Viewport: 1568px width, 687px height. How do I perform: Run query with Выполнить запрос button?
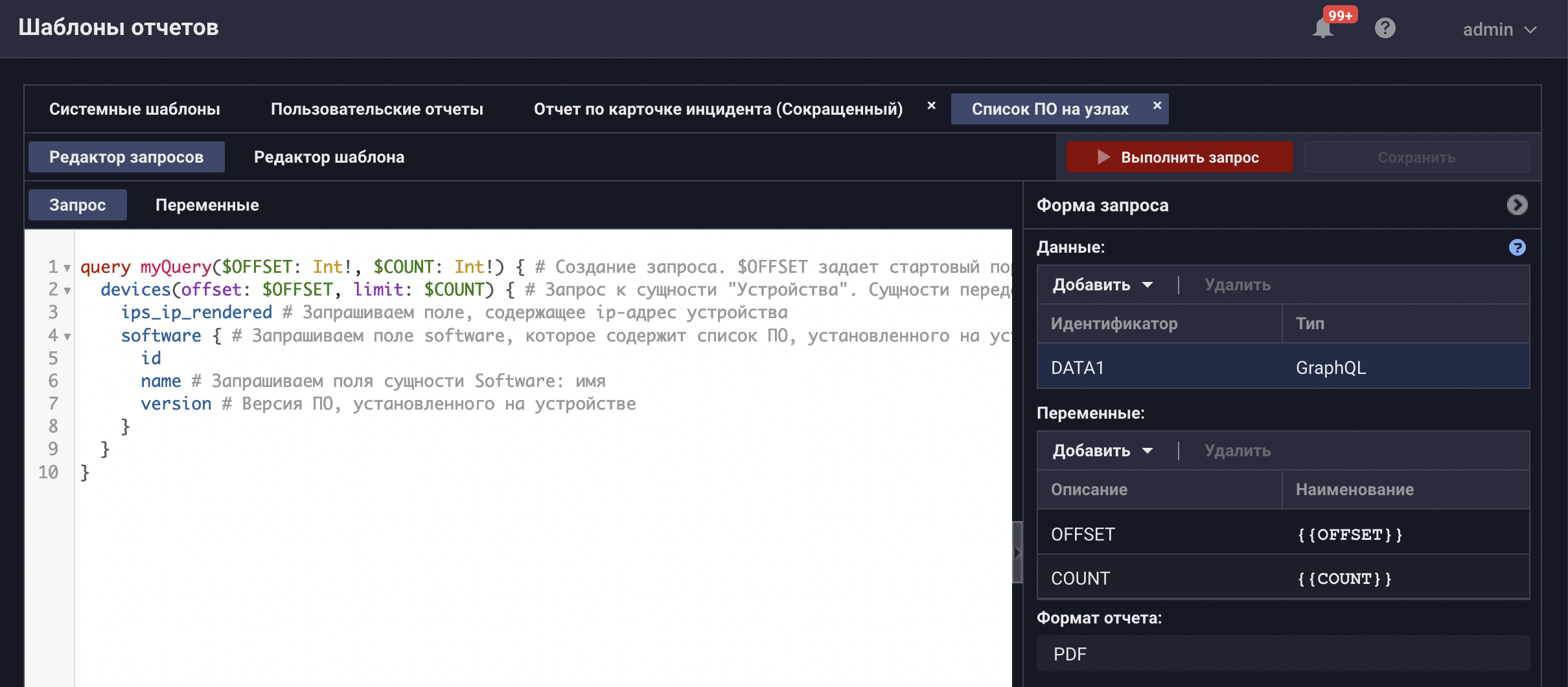coord(1179,157)
